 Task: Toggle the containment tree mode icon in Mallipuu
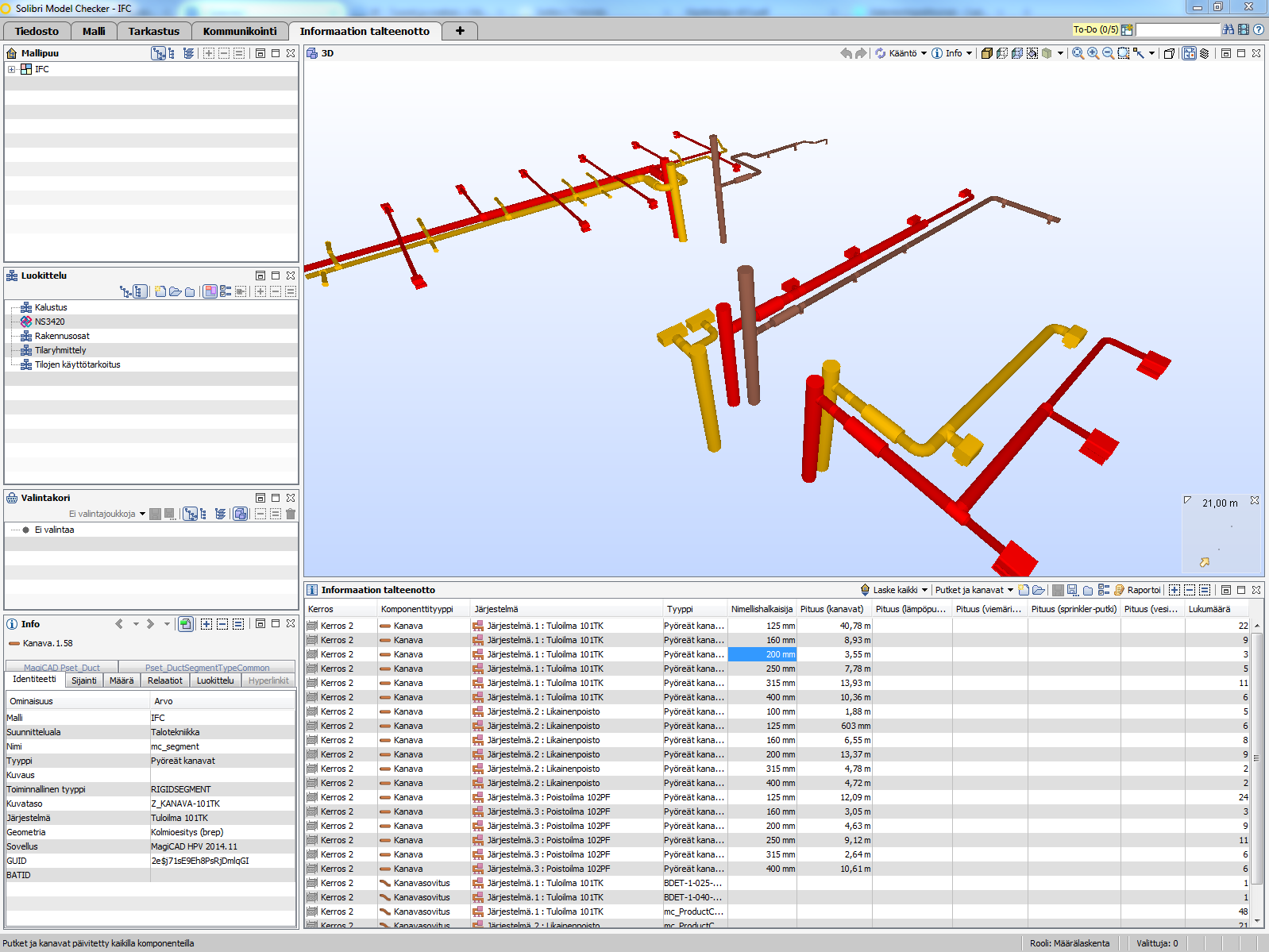tap(159, 53)
